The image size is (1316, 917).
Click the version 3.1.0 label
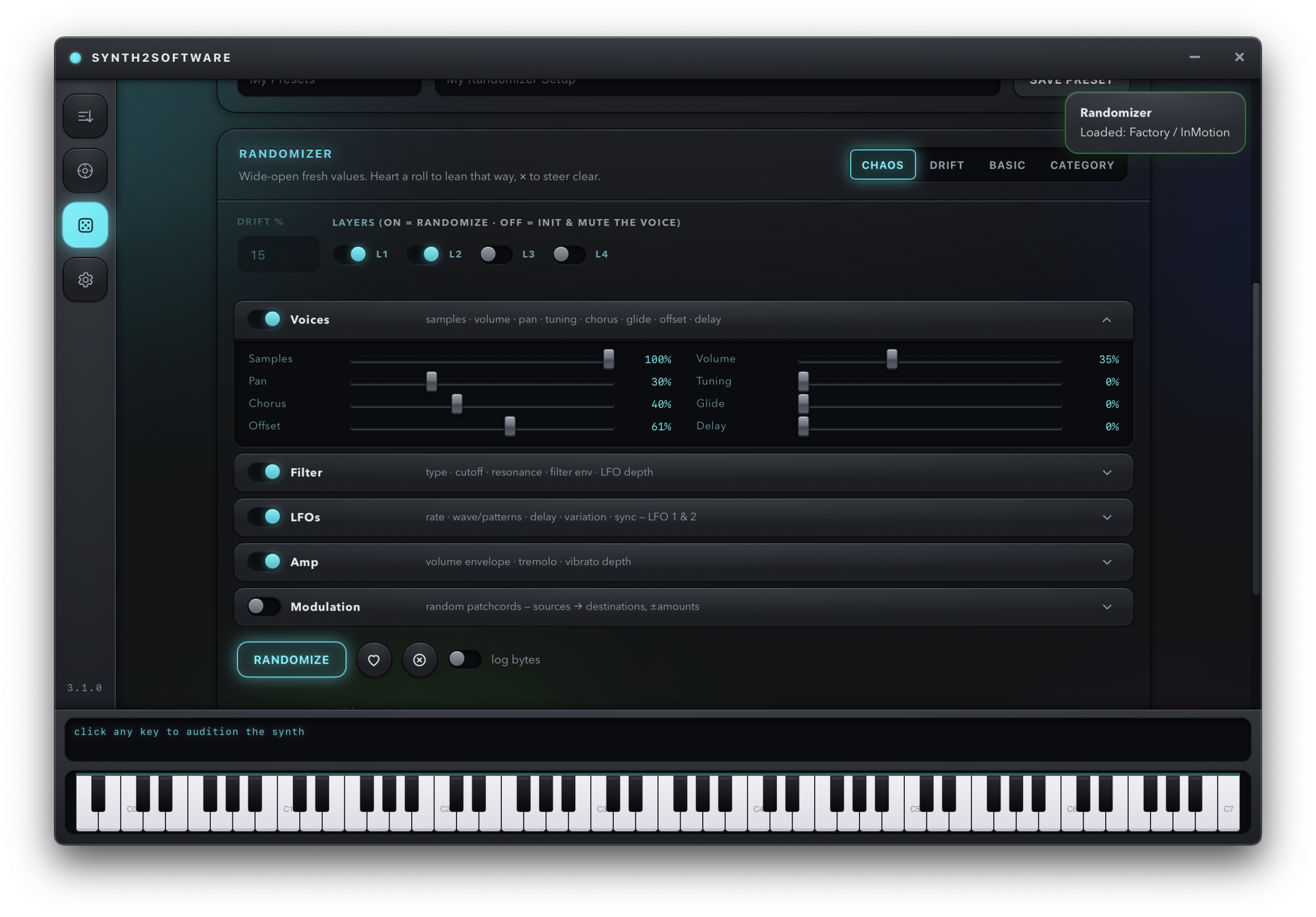pos(84,688)
